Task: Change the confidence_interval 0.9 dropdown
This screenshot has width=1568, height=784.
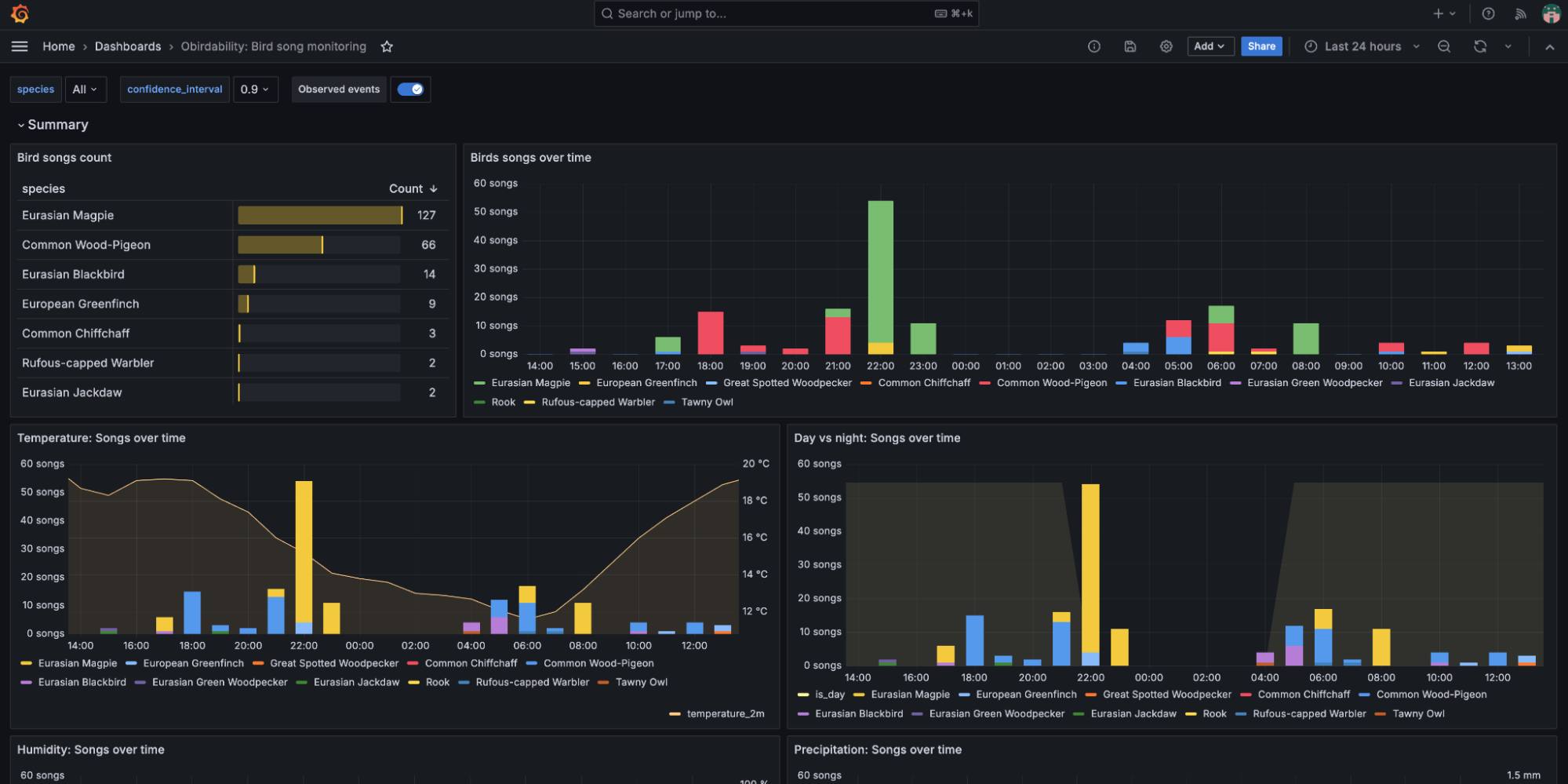Action: (256, 89)
